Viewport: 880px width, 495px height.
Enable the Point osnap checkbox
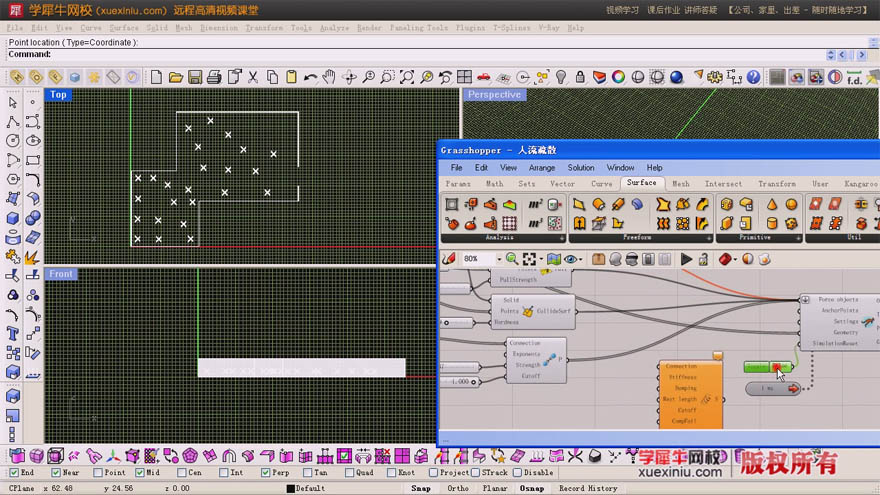[98, 473]
